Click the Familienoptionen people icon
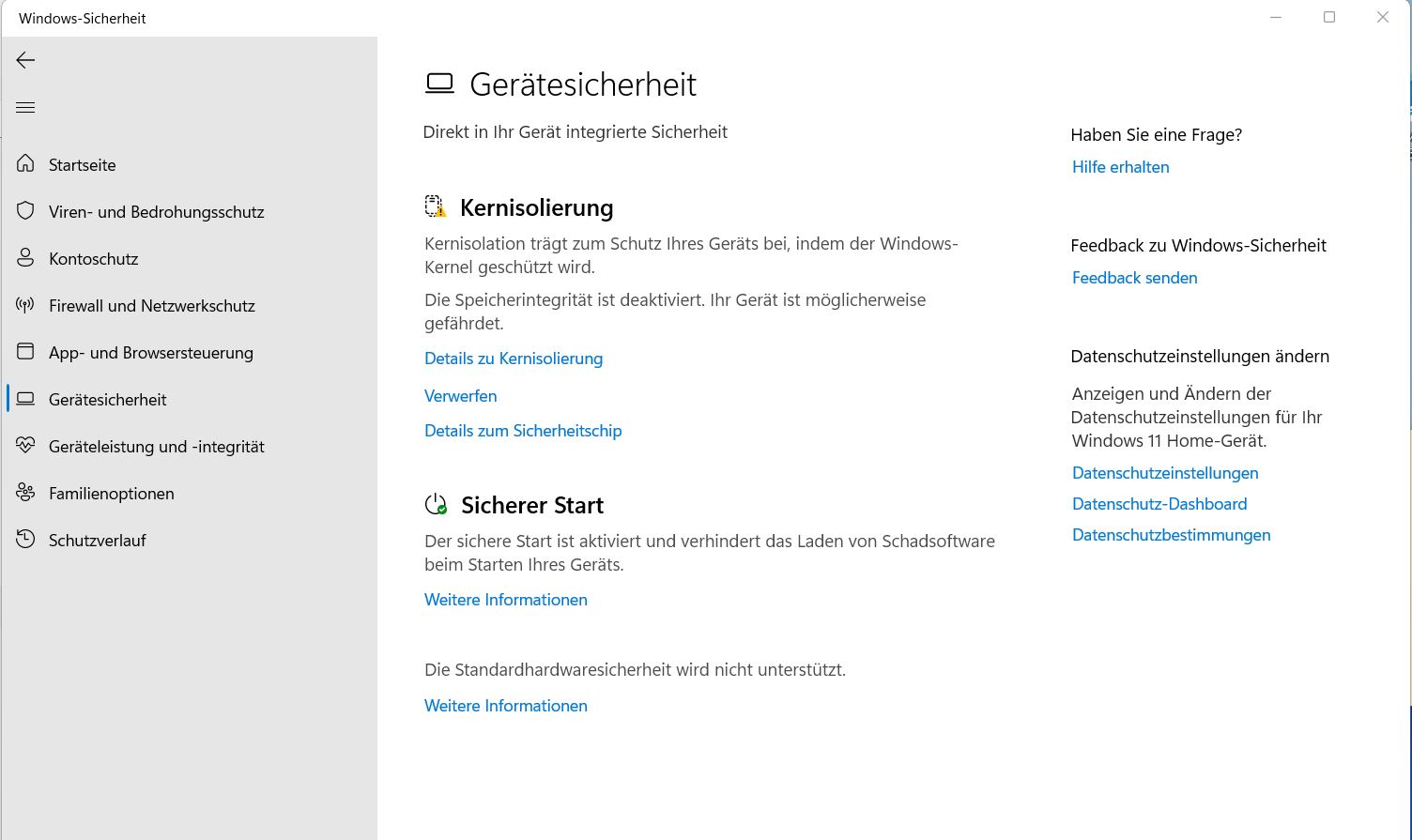 coord(25,493)
